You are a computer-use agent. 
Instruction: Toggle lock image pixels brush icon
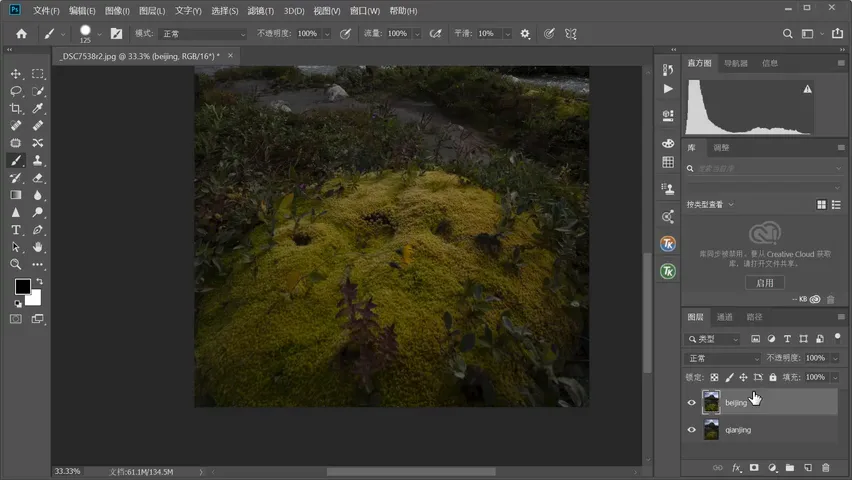(729, 377)
